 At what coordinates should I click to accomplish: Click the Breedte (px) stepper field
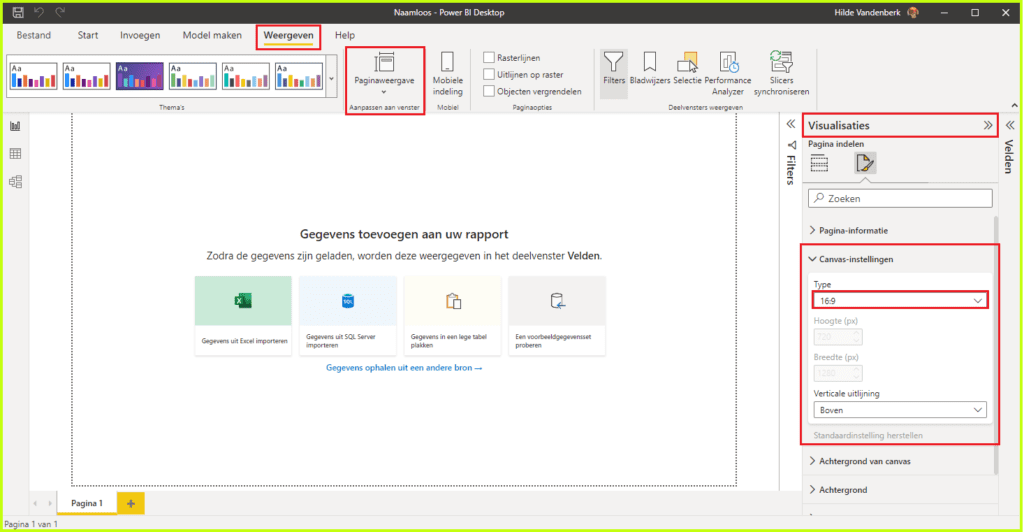coord(838,373)
